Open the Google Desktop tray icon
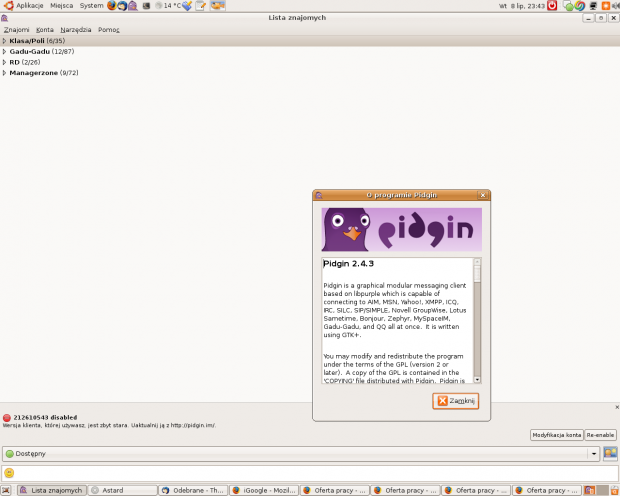This screenshot has width=620, height=496. [580, 6]
